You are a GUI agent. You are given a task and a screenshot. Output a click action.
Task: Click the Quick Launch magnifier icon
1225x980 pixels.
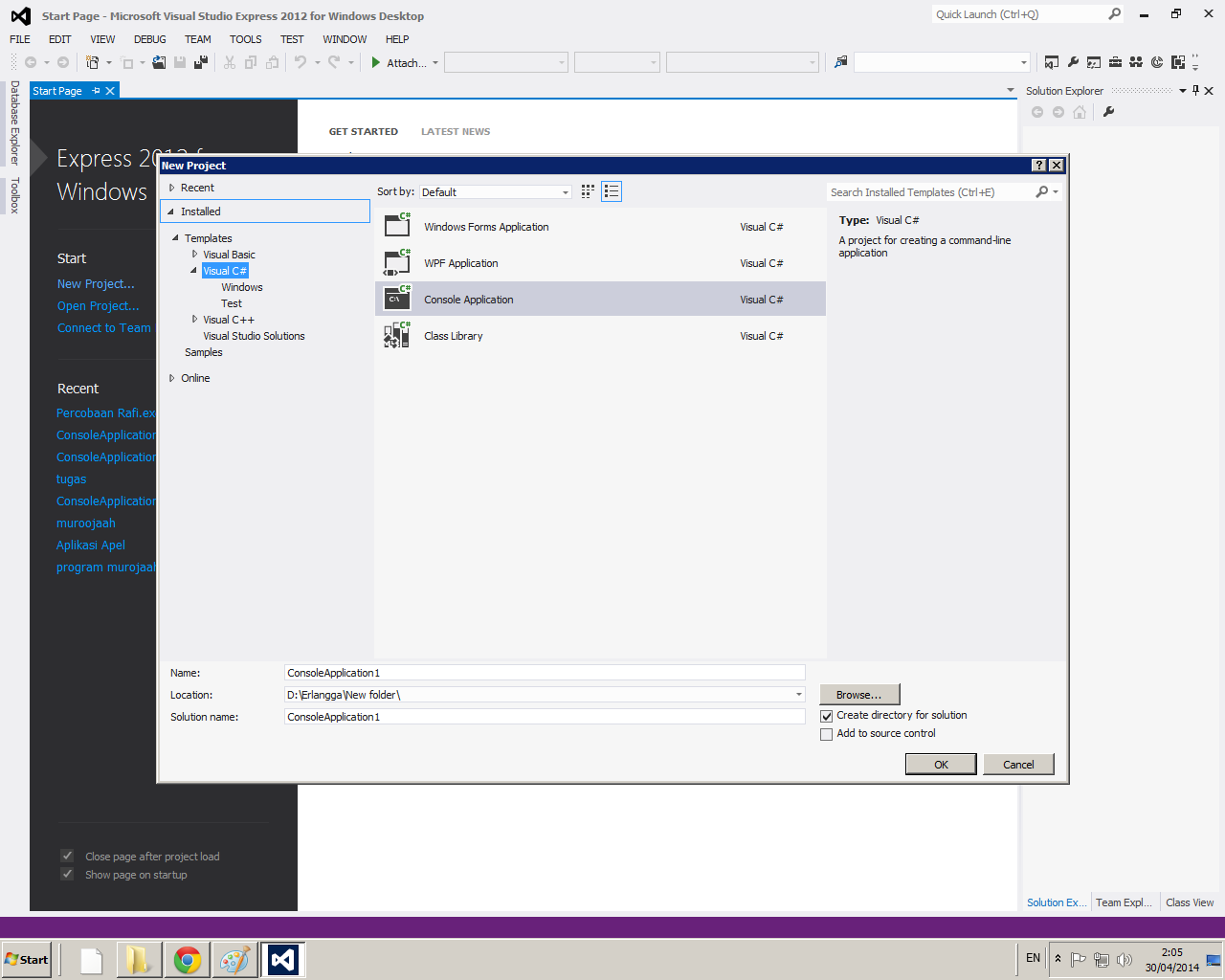[x=1115, y=14]
